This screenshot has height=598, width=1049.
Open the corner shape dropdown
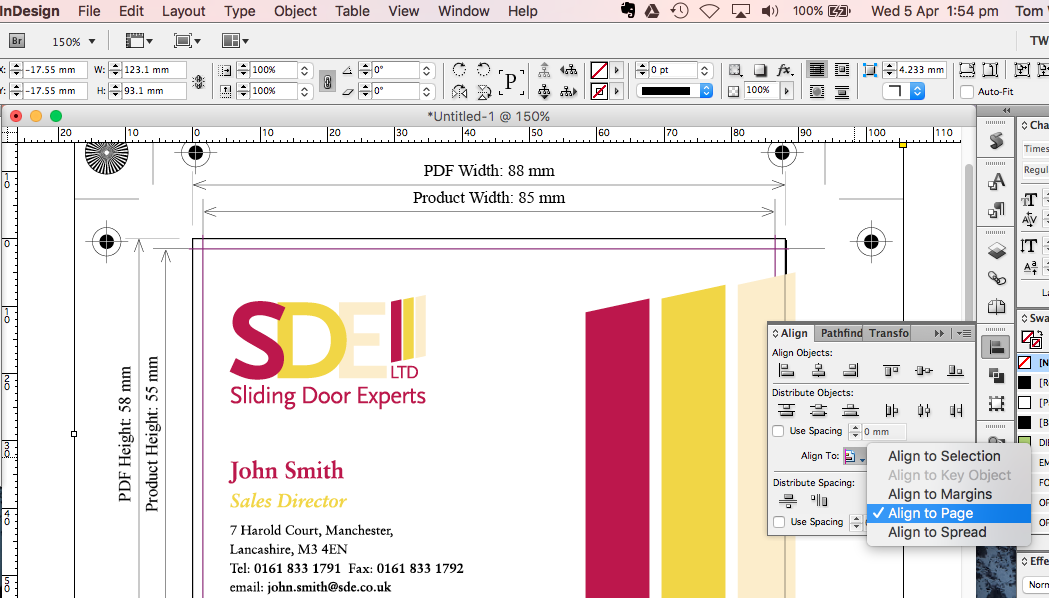(903, 91)
